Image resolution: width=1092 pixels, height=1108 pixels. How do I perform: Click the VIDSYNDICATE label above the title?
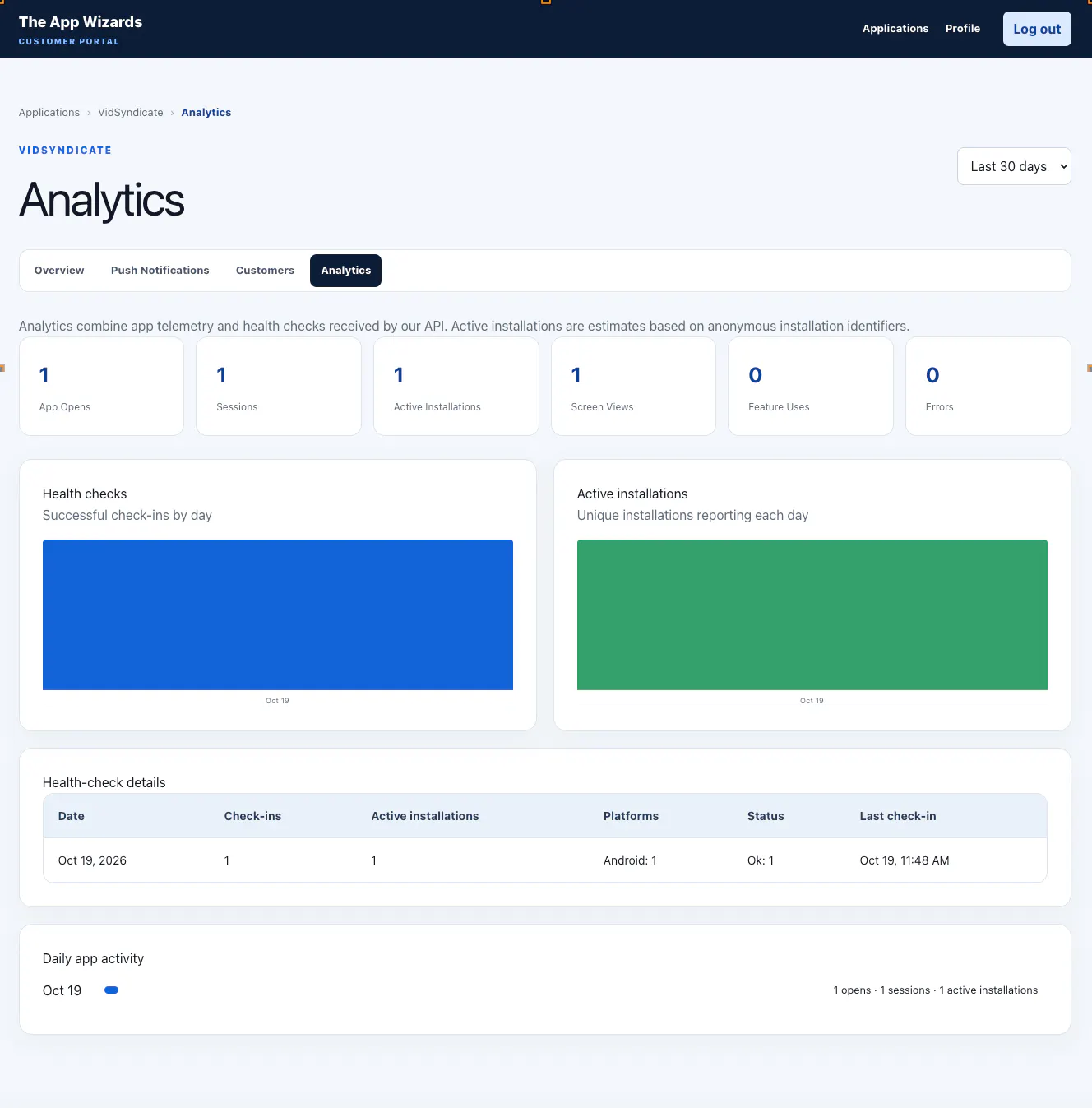pos(66,151)
